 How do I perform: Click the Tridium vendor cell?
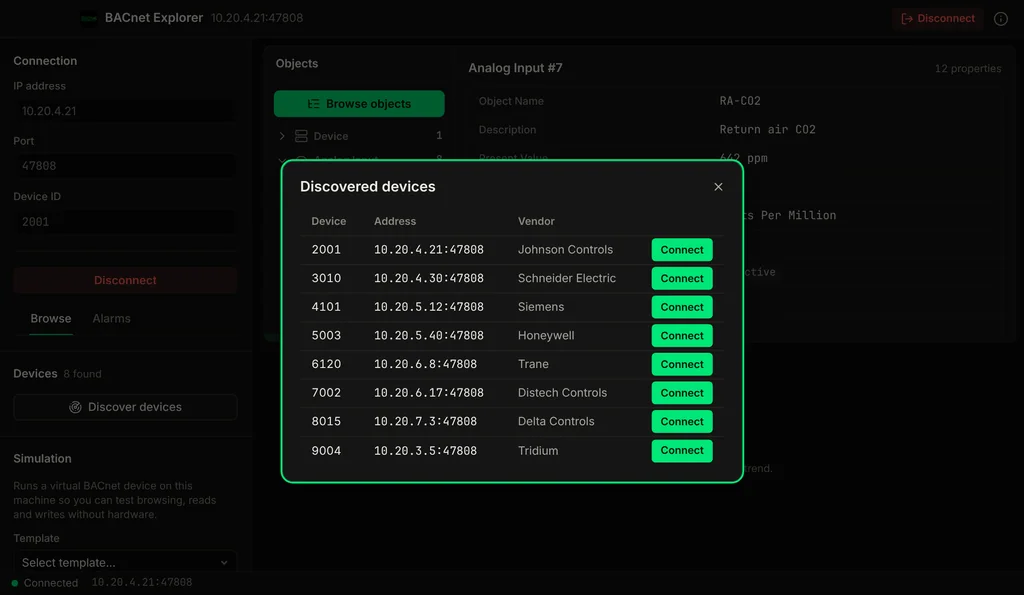coord(538,451)
